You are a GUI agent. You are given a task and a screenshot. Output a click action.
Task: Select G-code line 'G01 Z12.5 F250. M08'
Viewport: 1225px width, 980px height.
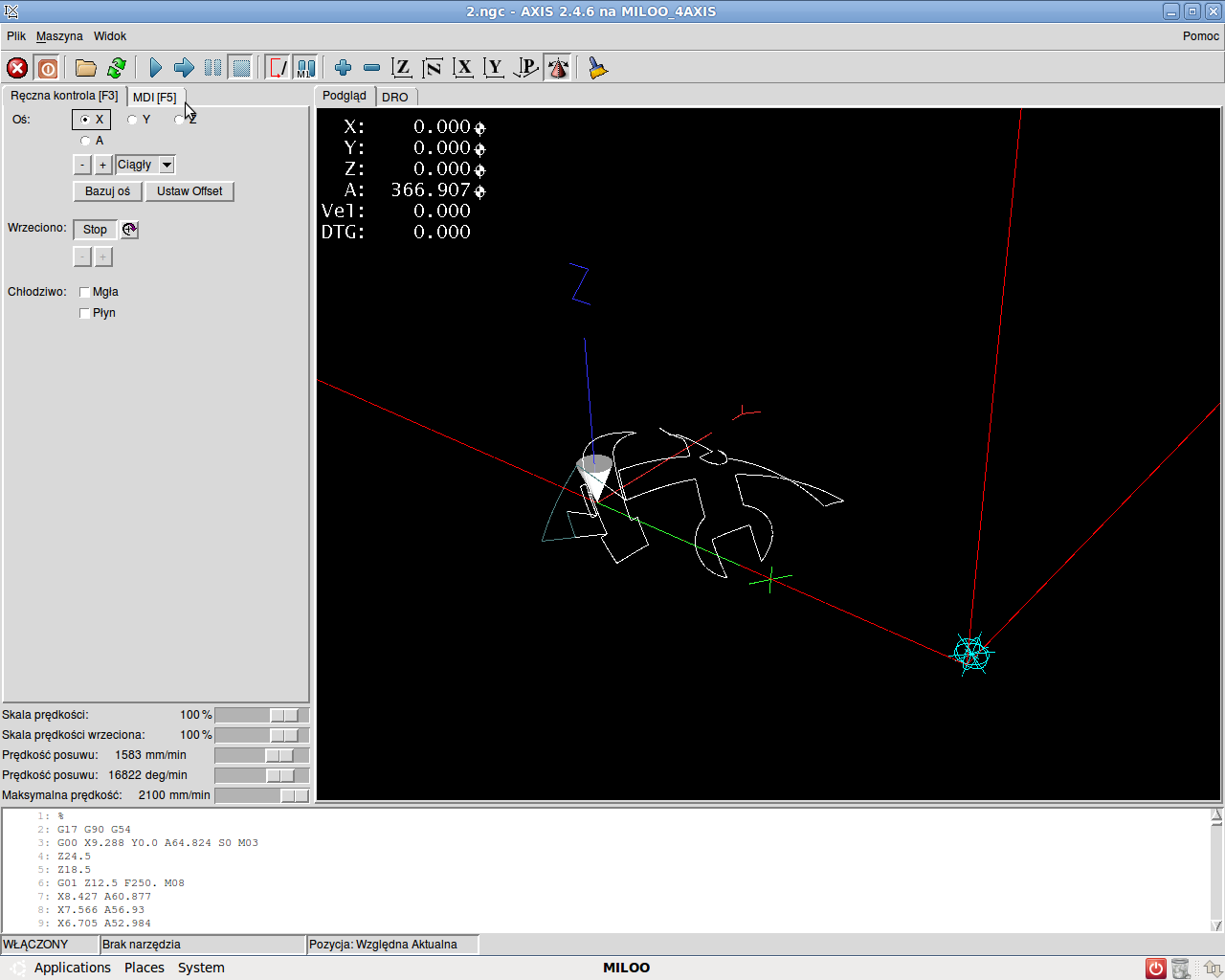121,883
